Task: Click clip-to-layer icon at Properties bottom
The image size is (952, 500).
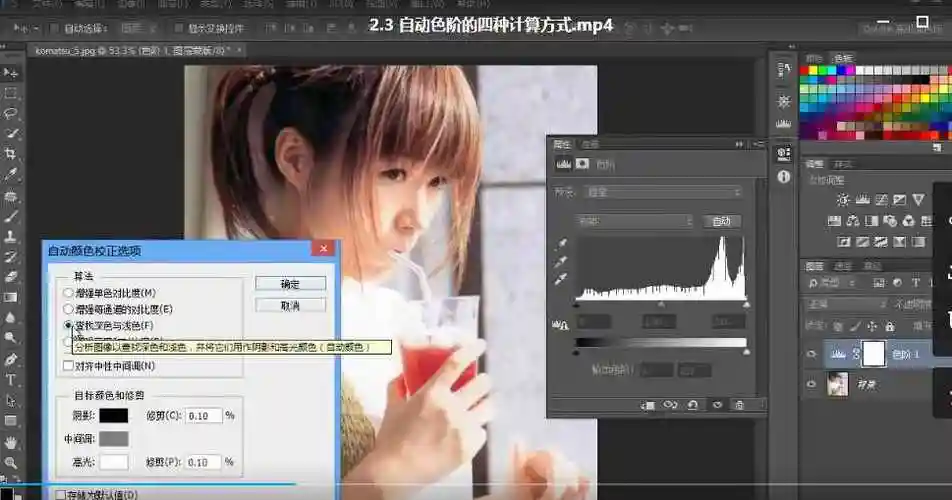Action: 648,405
